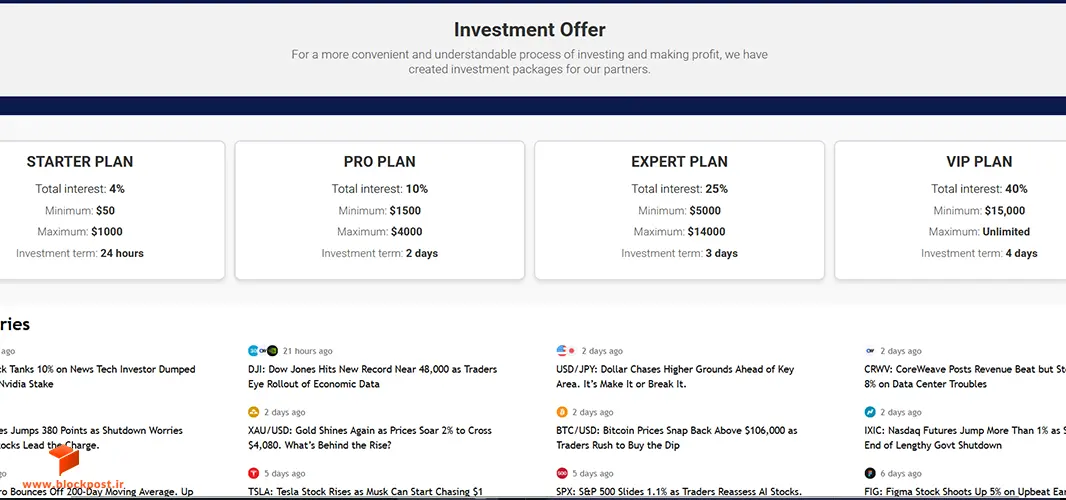Click the CoreWeave CW icon

point(870,351)
